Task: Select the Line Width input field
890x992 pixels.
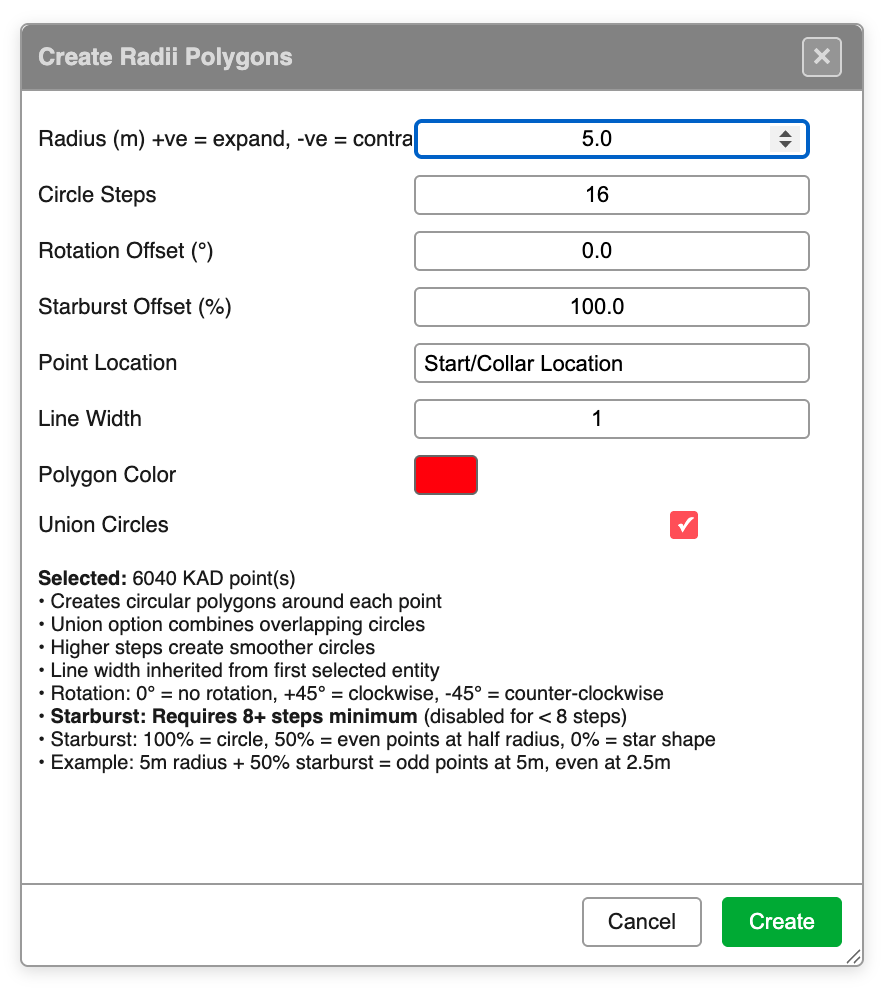Action: (611, 419)
